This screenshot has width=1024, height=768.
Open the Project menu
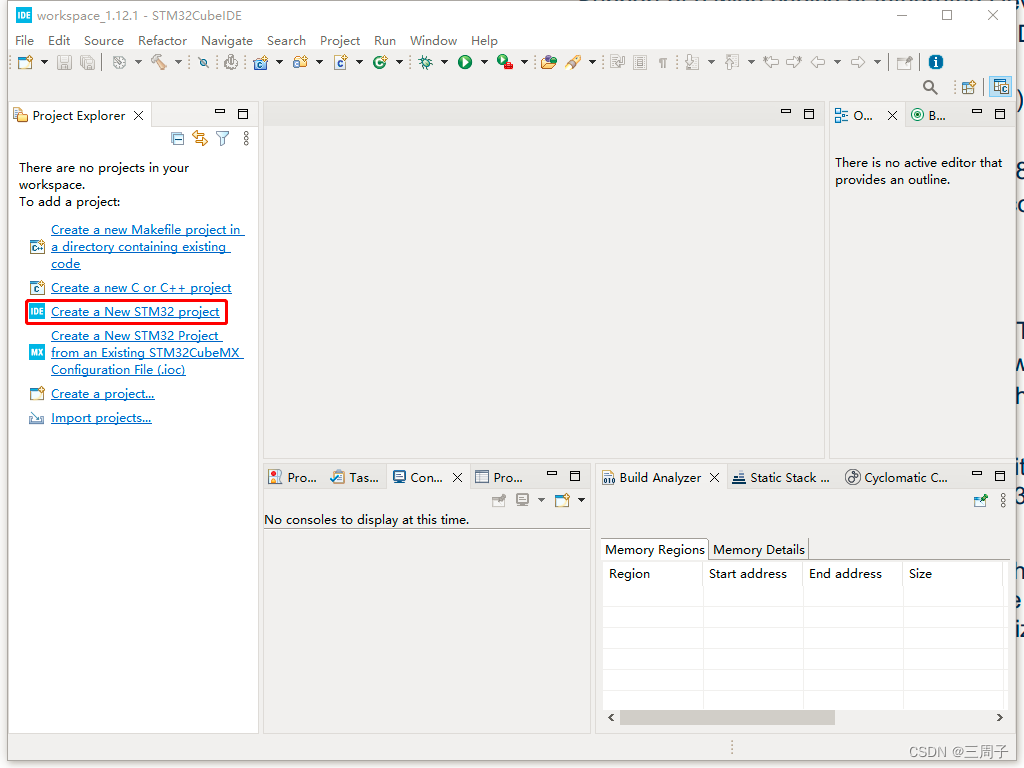[x=340, y=40]
